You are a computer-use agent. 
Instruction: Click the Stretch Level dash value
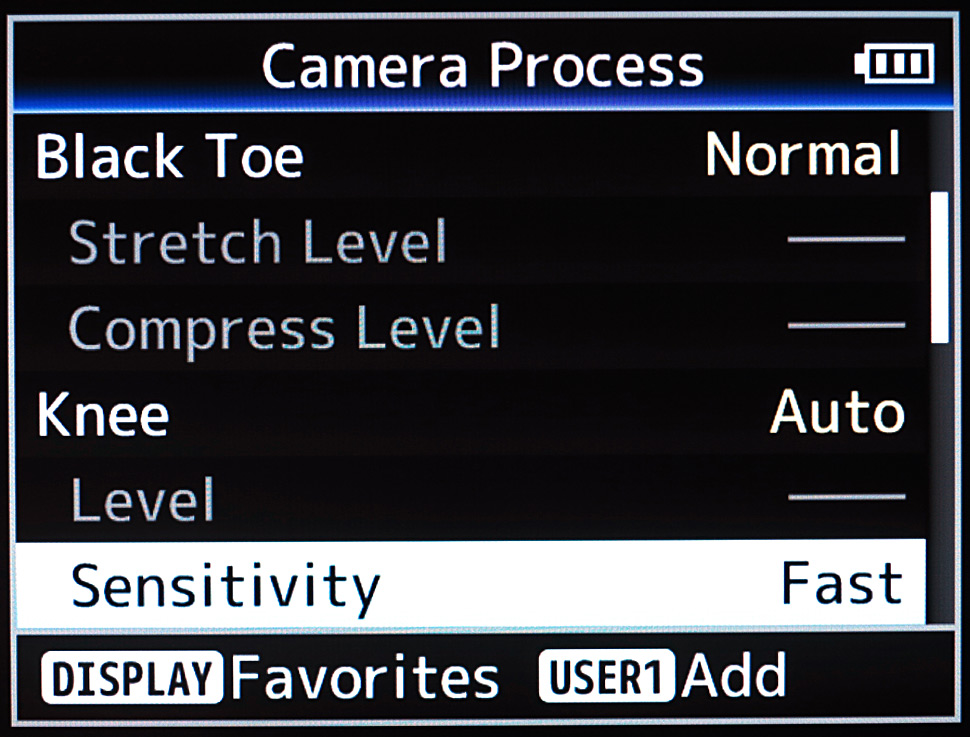coord(846,240)
